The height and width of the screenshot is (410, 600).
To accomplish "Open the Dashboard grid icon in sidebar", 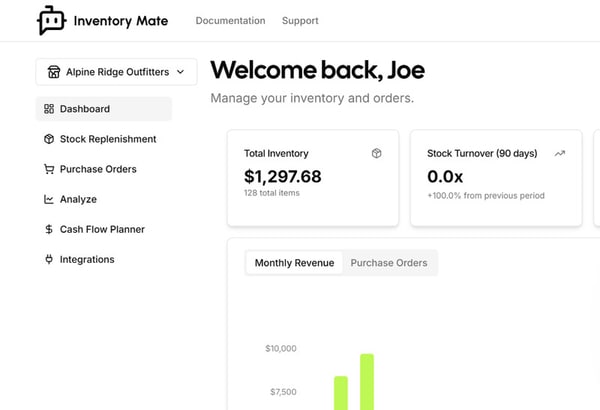I will 49,109.
